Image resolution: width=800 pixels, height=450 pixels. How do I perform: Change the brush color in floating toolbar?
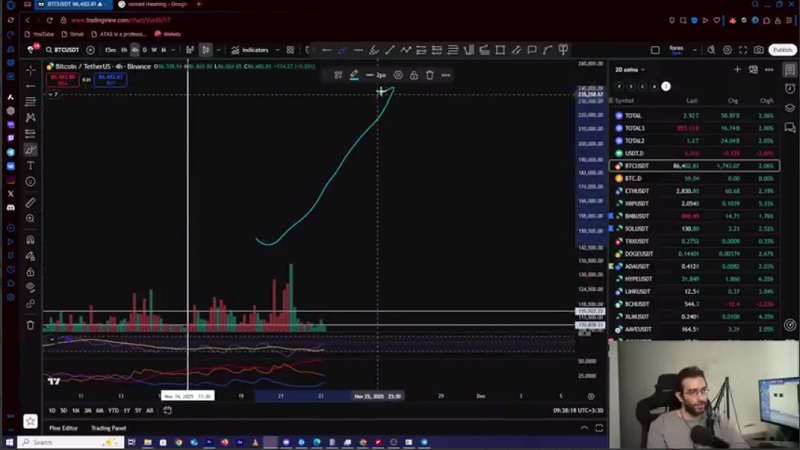tap(354, 75)
